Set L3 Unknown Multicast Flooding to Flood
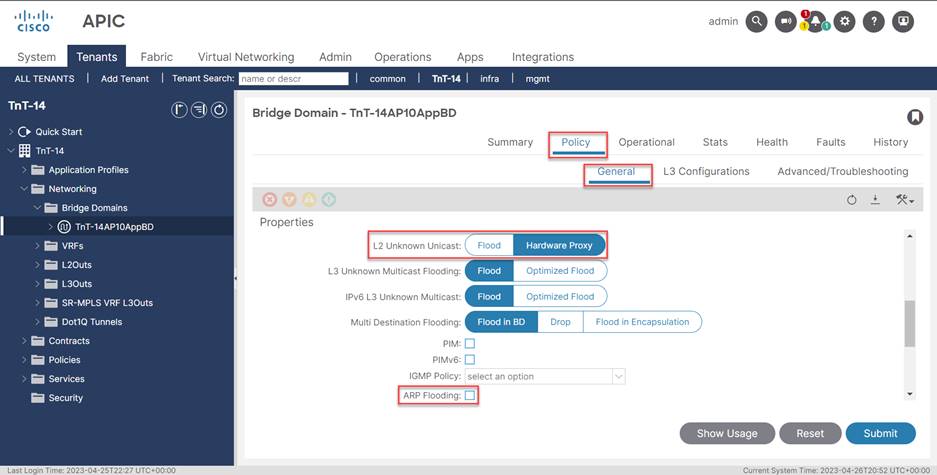The image size is (937, 475). click(489, 271)
